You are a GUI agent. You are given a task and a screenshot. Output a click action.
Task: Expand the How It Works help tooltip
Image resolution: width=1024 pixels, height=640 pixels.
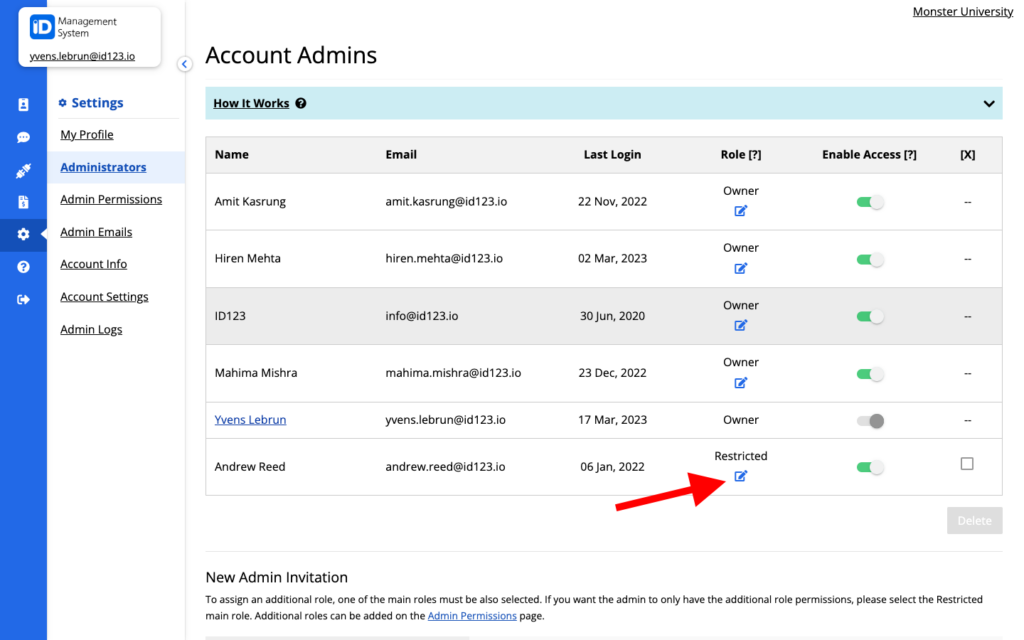coord(301,103)
